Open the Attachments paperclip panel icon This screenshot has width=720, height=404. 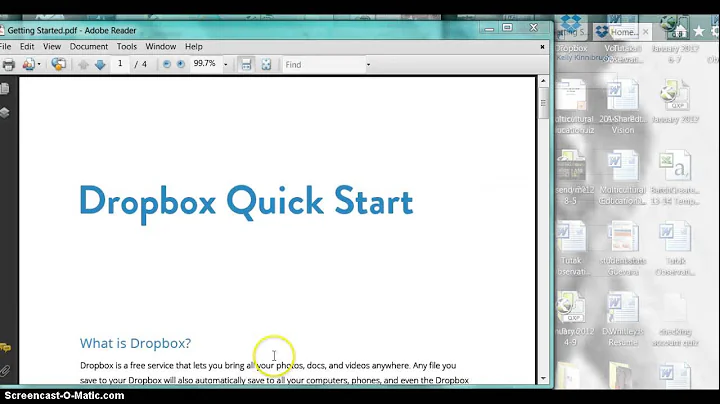5,370
